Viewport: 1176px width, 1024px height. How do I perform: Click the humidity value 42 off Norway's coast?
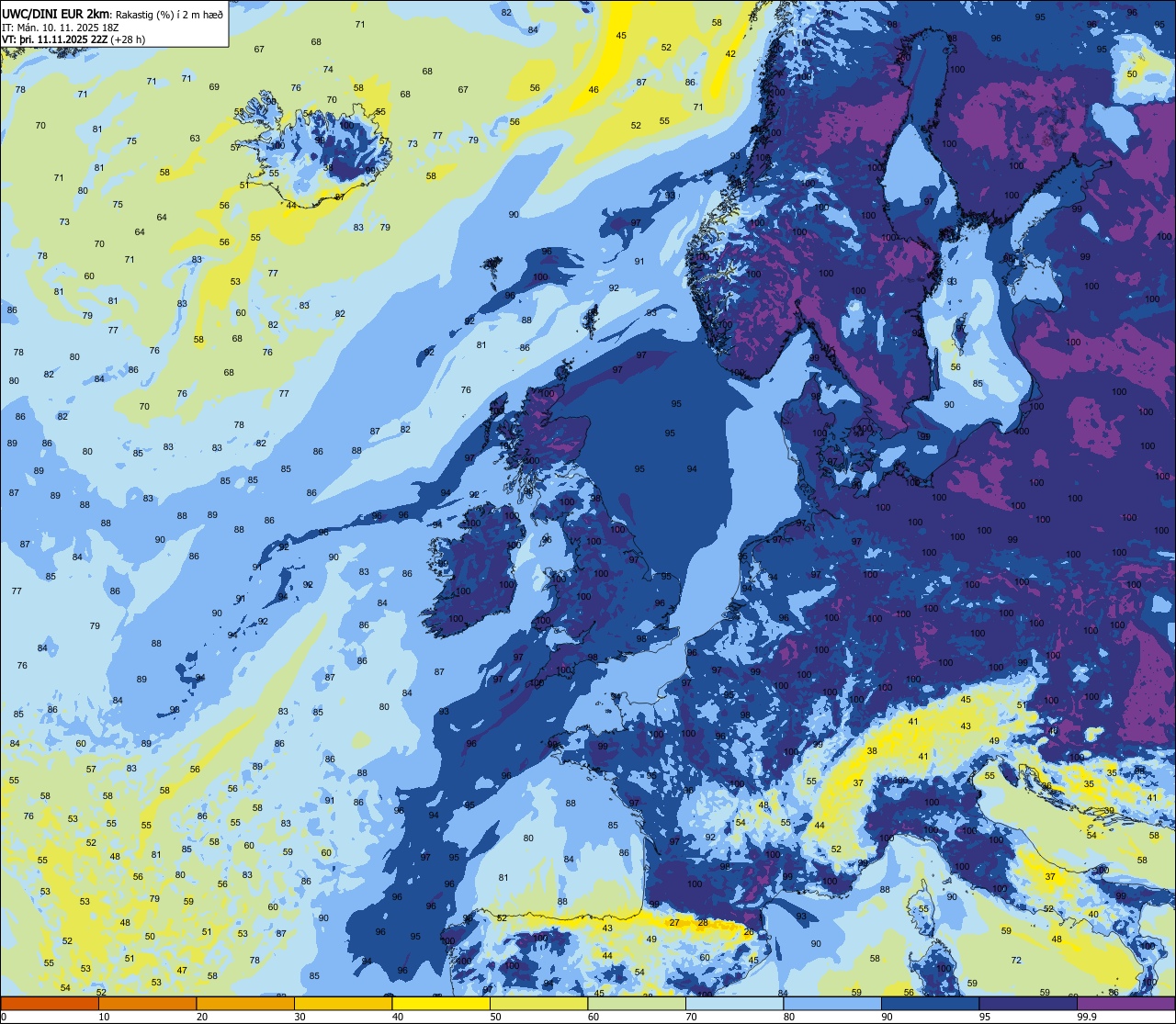pyautogui.click(x=730, y=54)
